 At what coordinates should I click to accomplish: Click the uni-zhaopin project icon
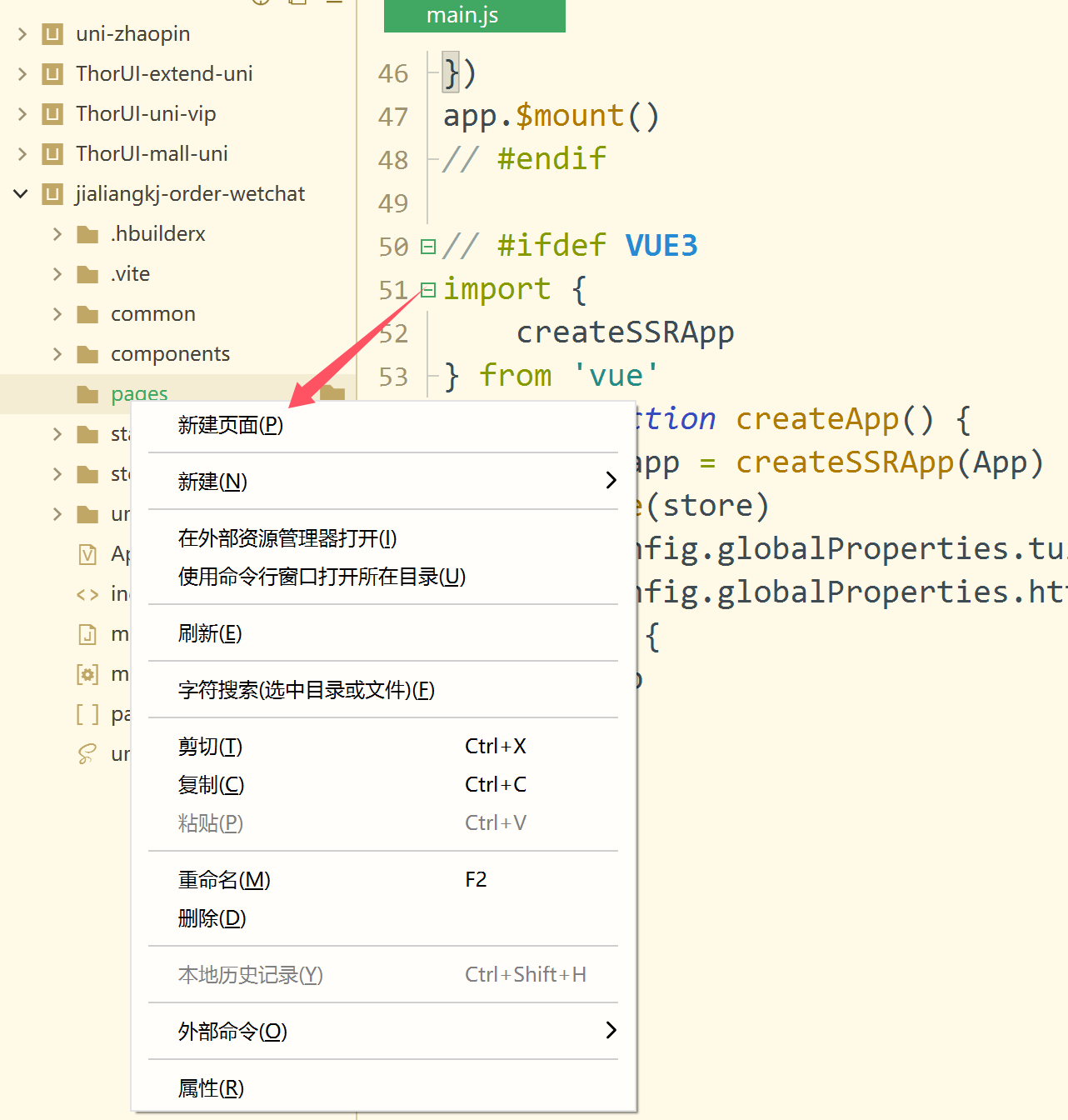point(52,34)
